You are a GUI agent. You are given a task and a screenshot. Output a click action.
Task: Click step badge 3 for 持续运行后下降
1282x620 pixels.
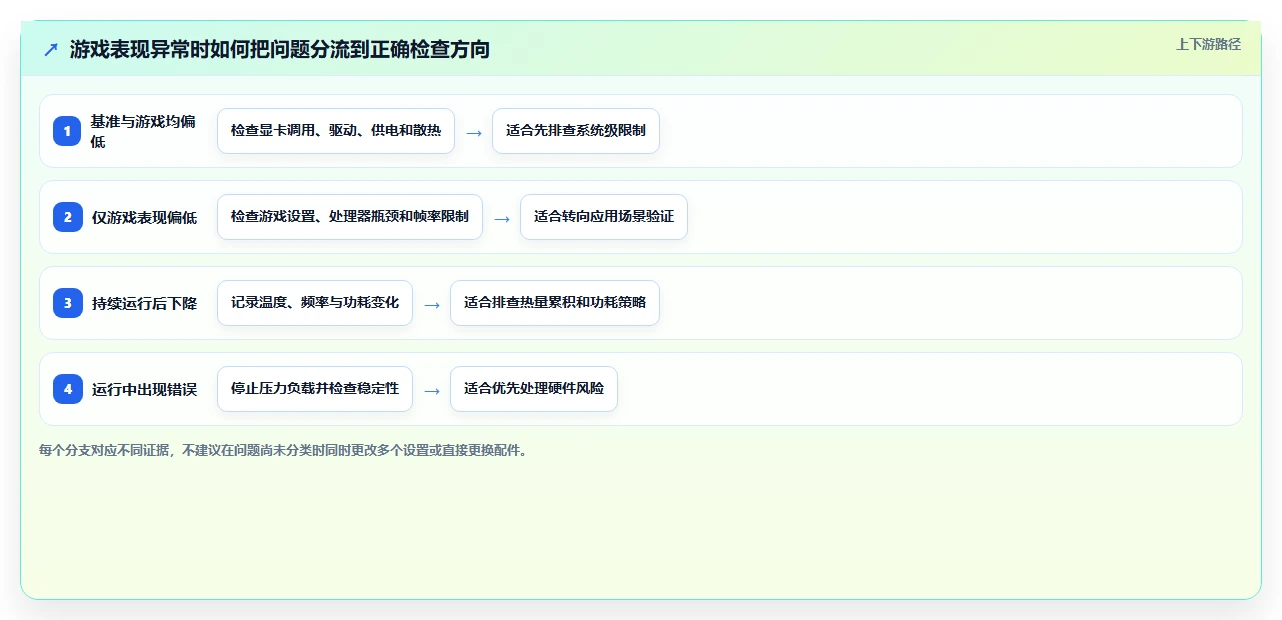(68, 303)
